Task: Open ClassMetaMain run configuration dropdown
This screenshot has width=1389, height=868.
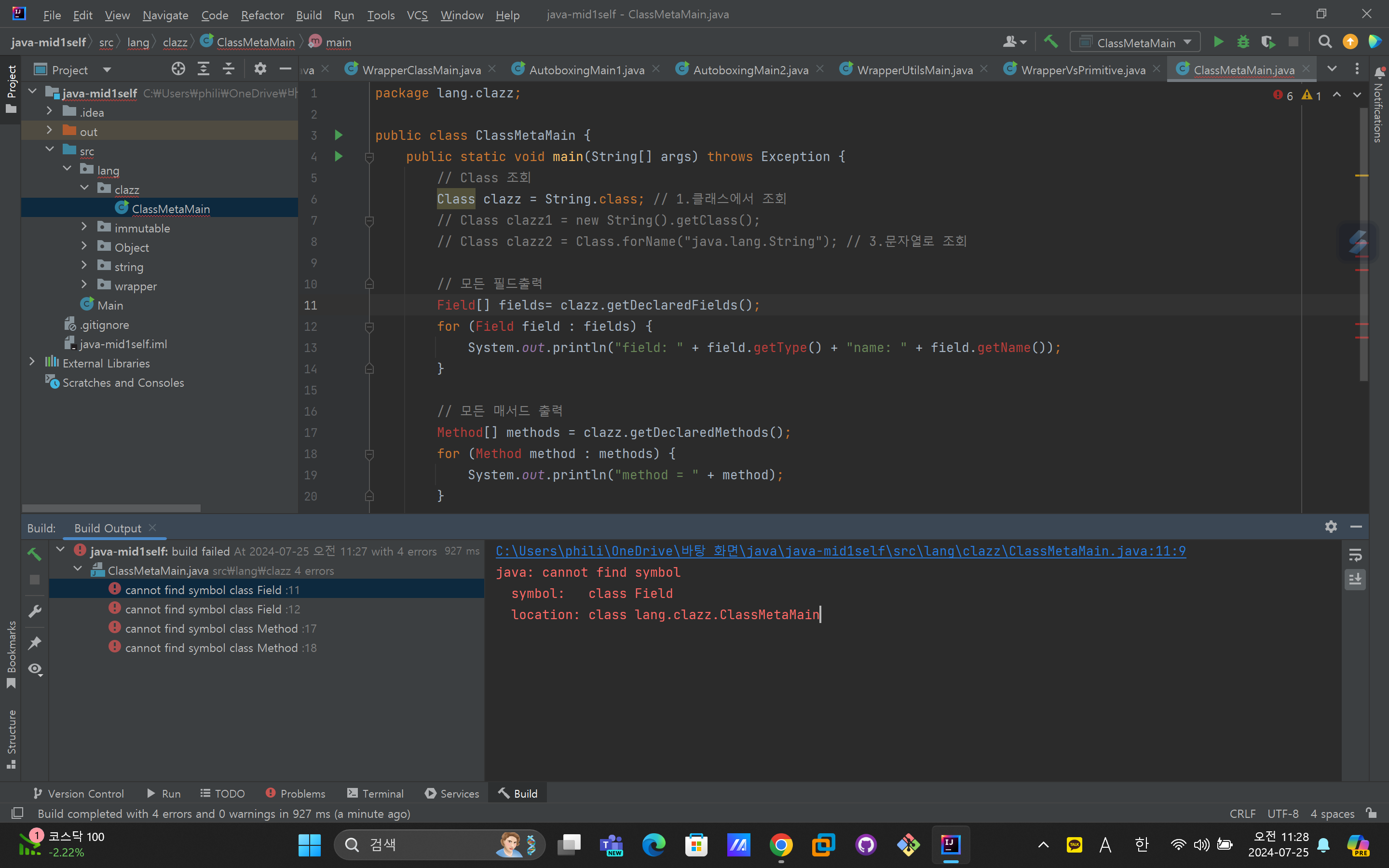Action: (1135, 42)
